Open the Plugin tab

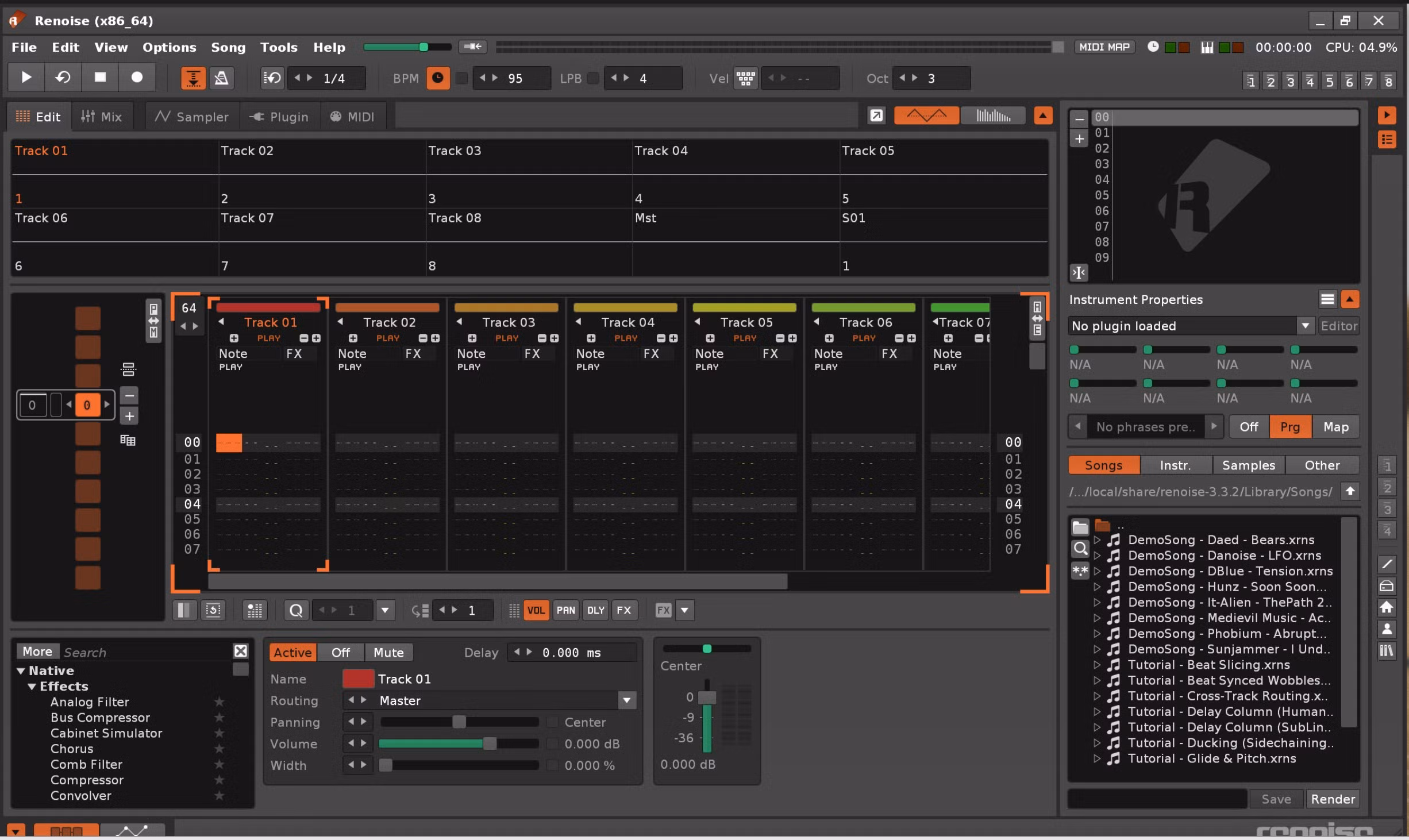click(279, 117)
